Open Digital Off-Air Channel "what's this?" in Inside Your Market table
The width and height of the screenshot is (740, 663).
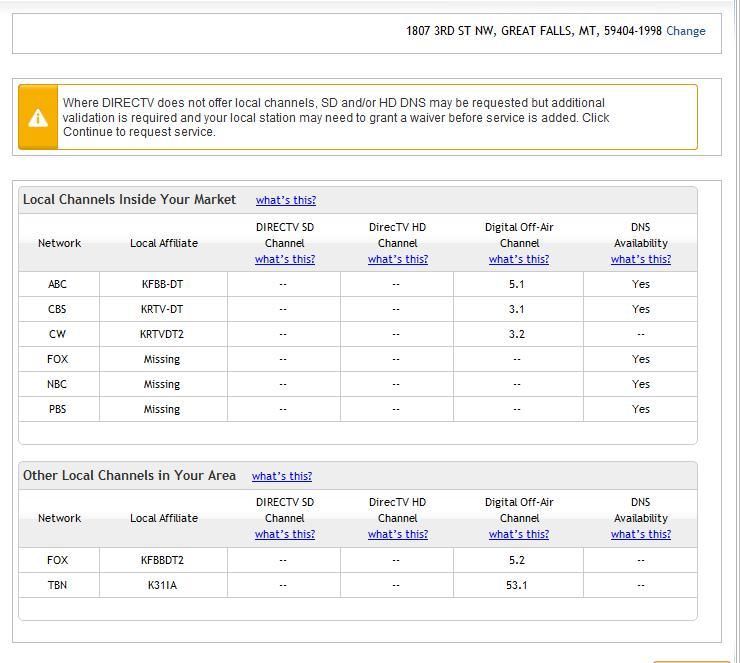point(519,259)
